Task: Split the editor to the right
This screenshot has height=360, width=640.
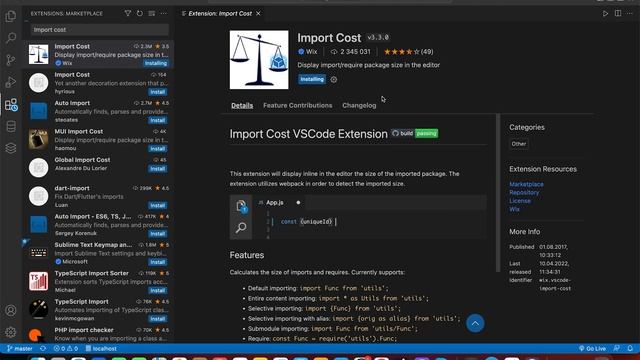Action: (618, 13)
